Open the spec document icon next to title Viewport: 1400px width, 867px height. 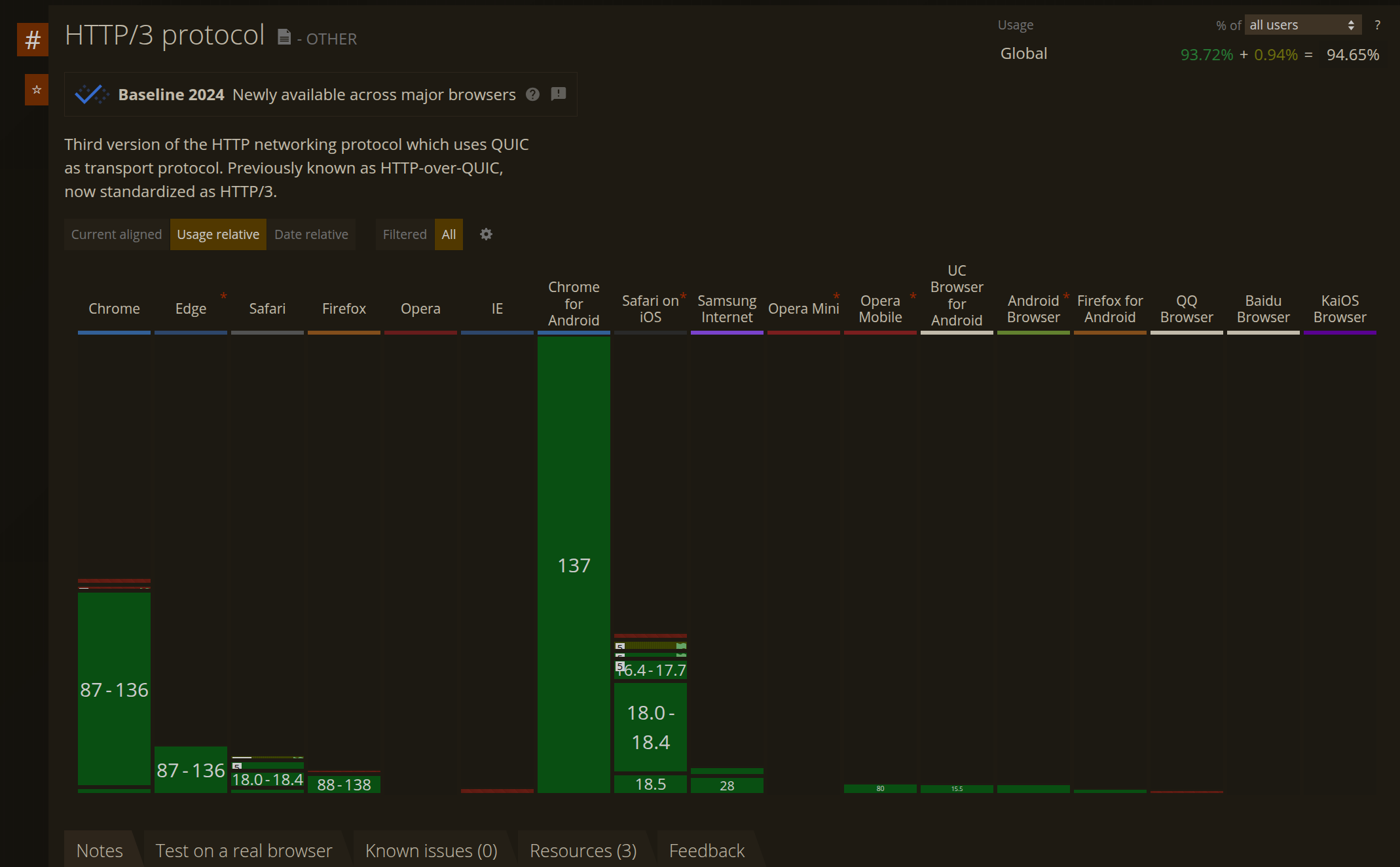click(x=284, y=37)
